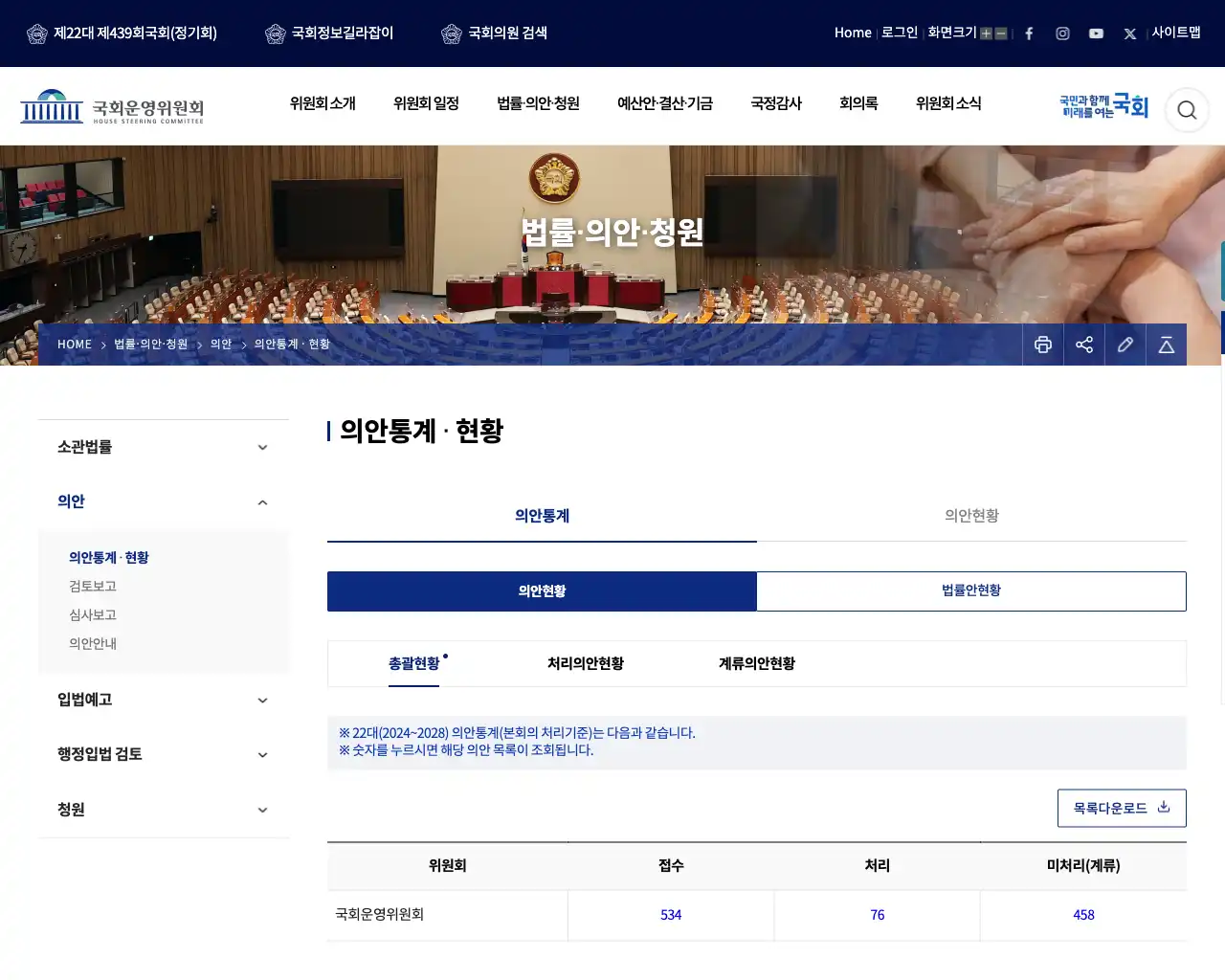The image size is (1225, 980).
Task: Click 의안통계·현황 in the breadcrumb
Action: tap(292, 345)
